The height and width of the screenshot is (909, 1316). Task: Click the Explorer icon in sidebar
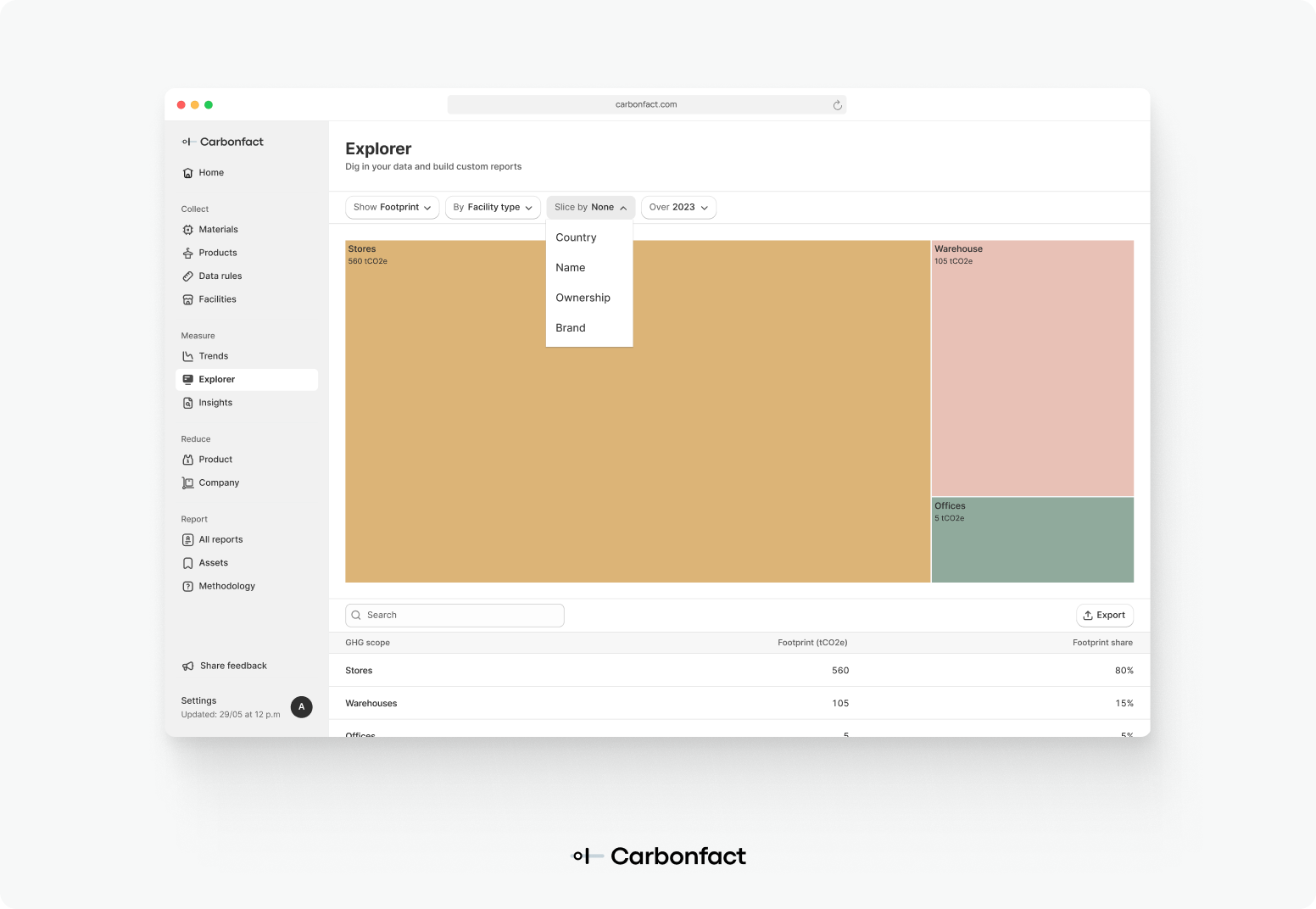pyautogui.click(x=188, y=380)
